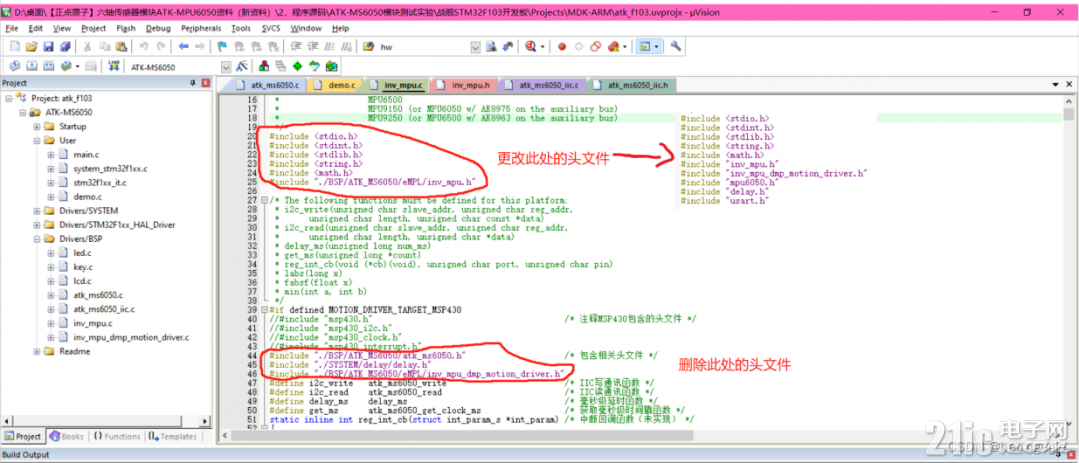This screenshot has height=463, width=1079.
Task: Insert a bookmark with the flag icon
Action: tap(222, 47)
